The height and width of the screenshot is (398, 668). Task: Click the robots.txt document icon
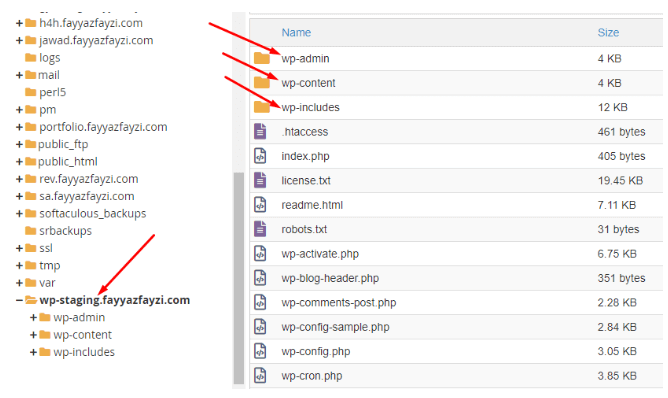click(x=260, y=229)
